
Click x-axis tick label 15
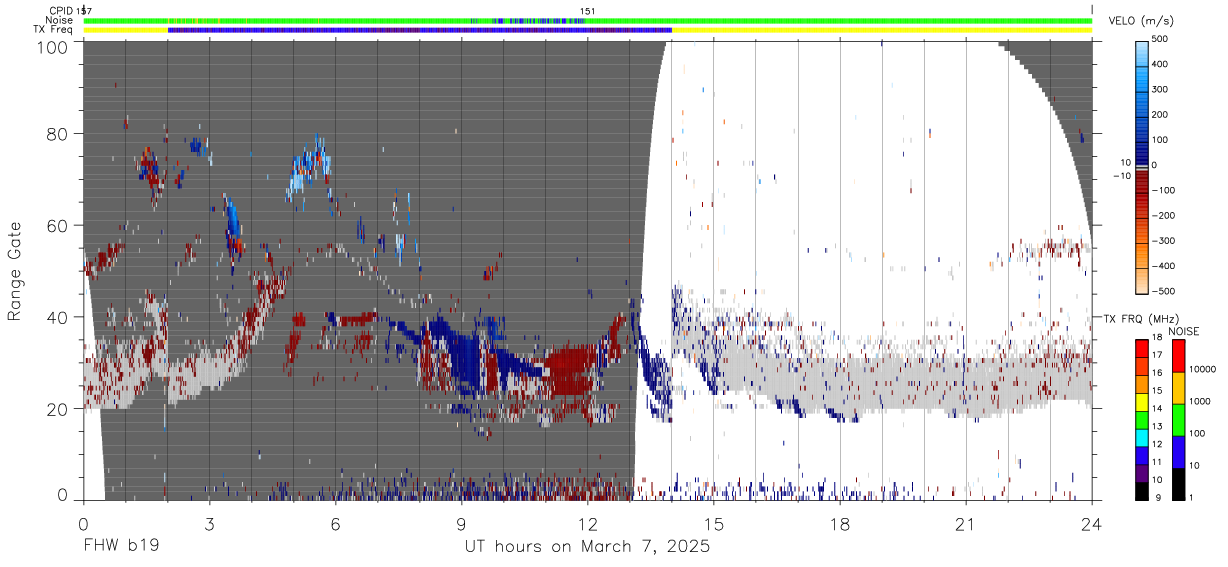pyautogui.click(x=713, y=524)
